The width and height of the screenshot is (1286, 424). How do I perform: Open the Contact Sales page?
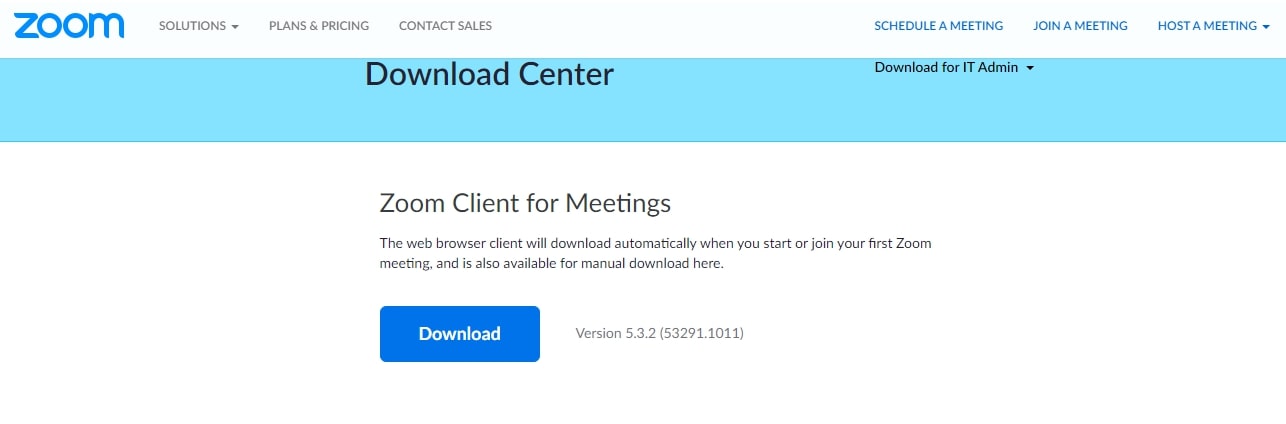[445, 26]
